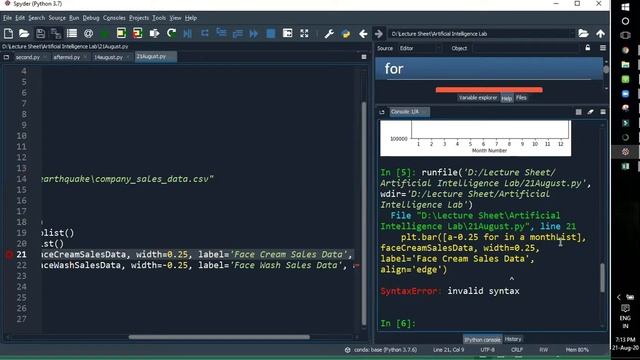Open the Tools menu
This screenshot has width=640, height=360.
tap(159, 18)
